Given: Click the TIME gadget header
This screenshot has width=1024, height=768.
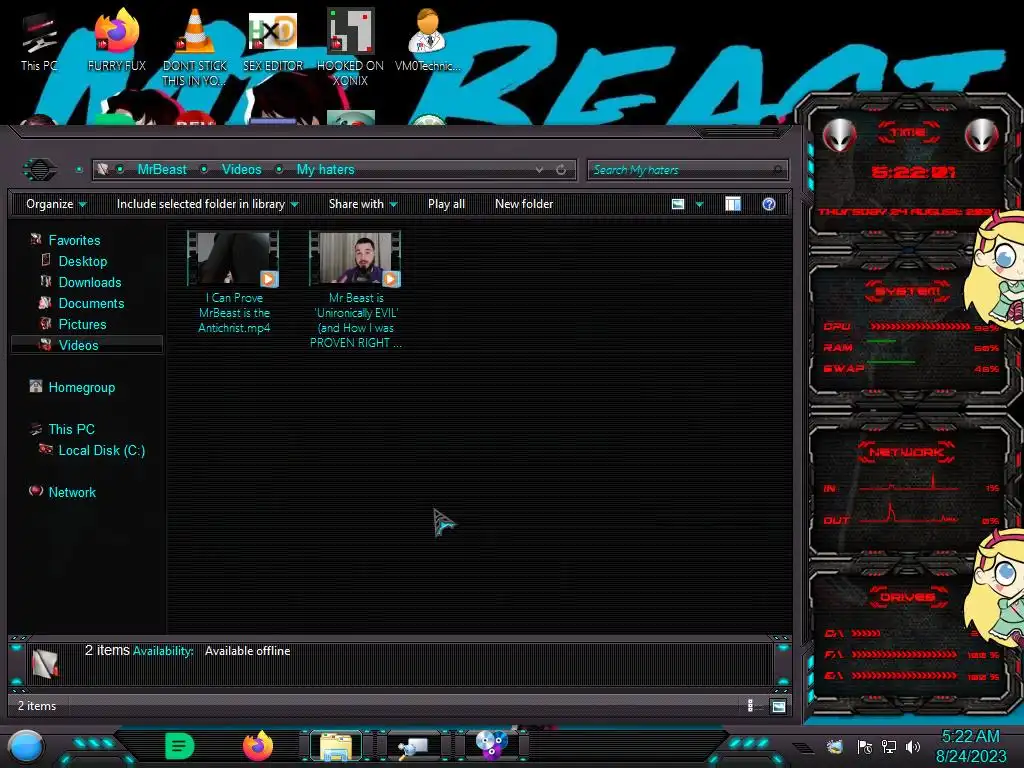Looking at the screenshot, I should (x=908, y=133).
